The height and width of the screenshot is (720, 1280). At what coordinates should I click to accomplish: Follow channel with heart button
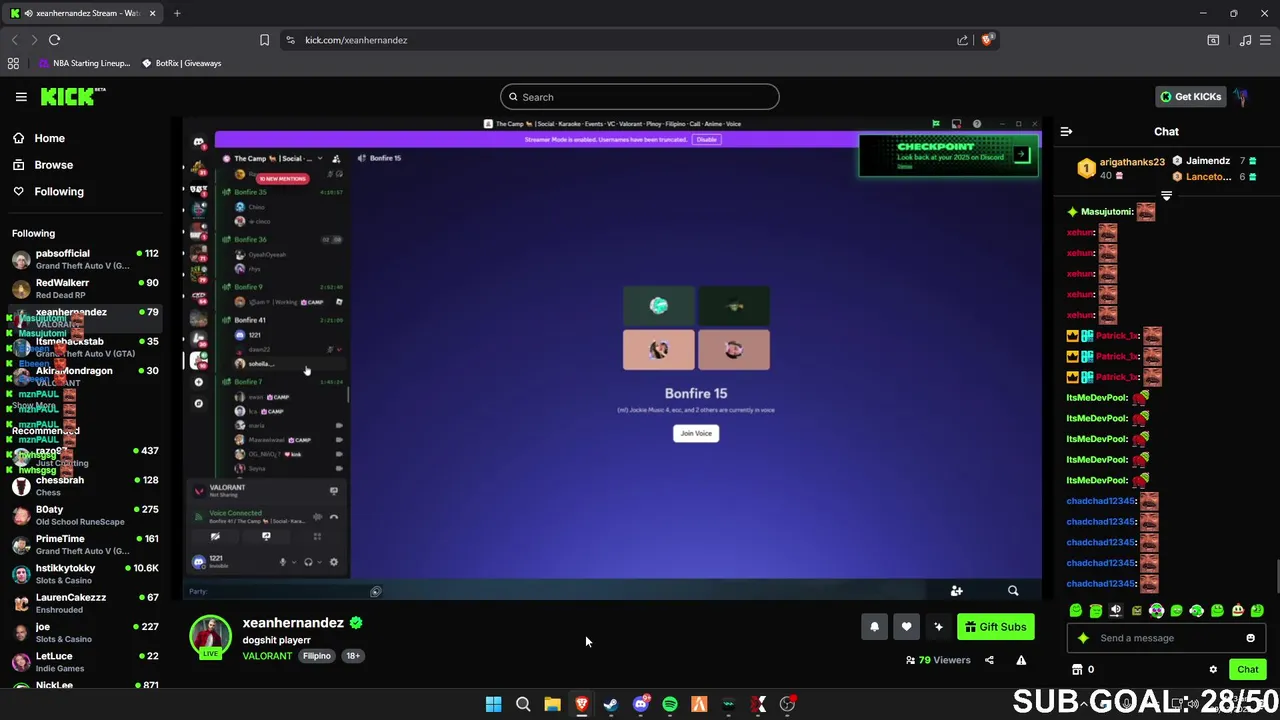[906, 627]
